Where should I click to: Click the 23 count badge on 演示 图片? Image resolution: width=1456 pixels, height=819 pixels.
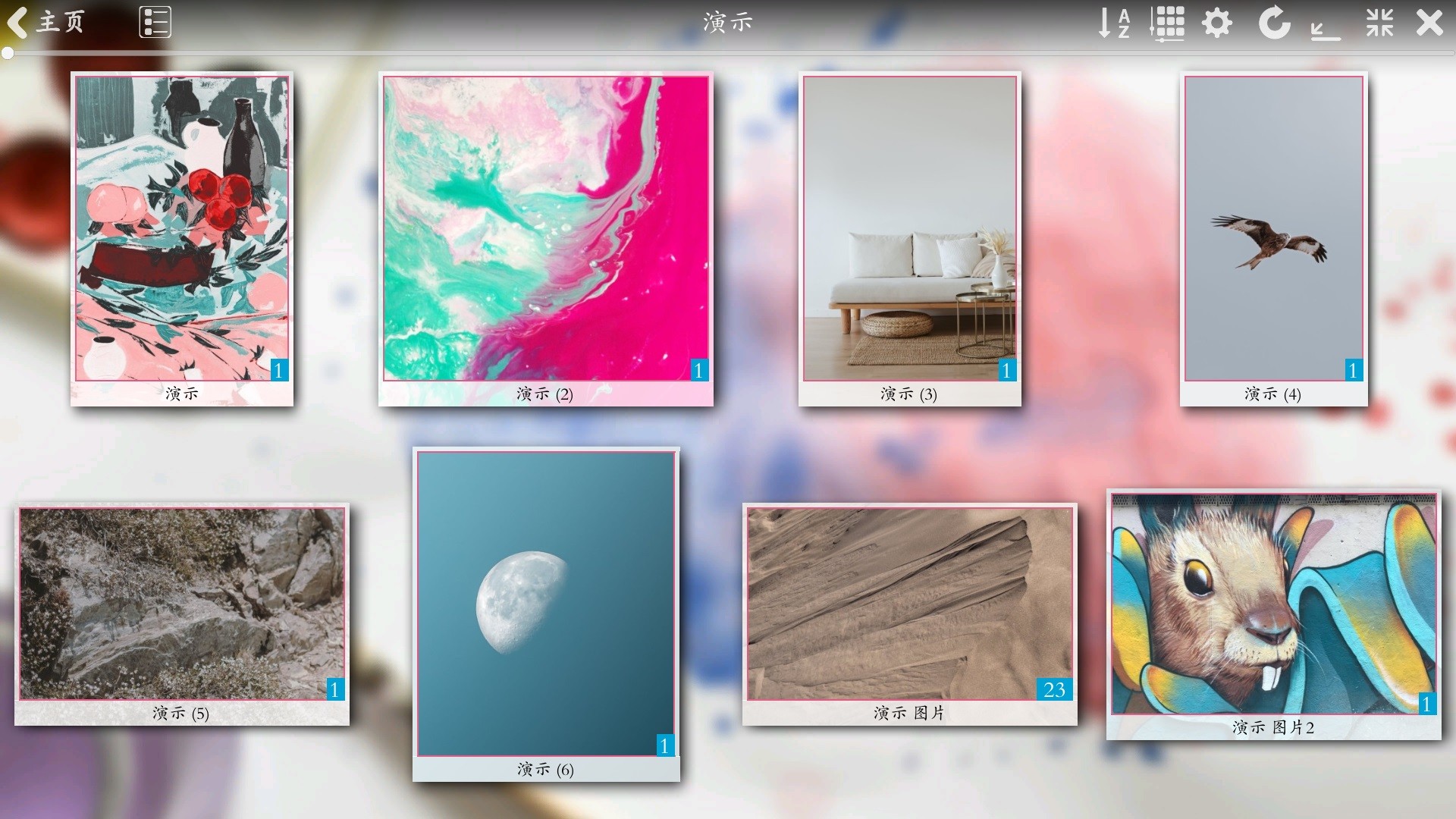(x=1054, y=689)
